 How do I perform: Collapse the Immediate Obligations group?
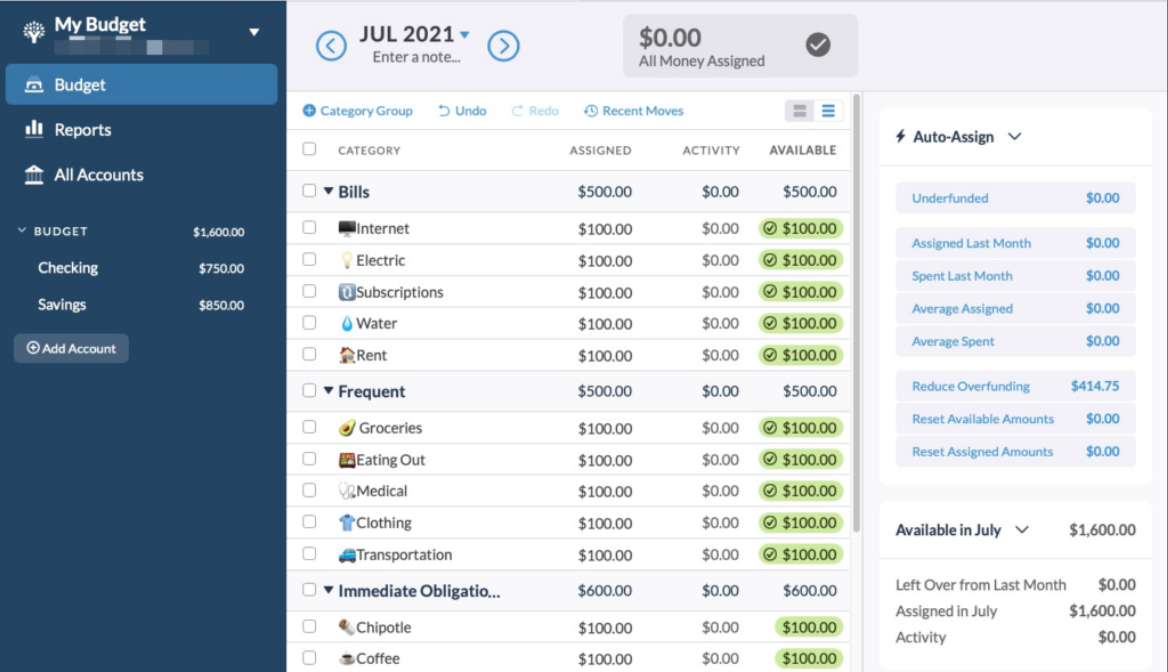(x=328, y=590)
